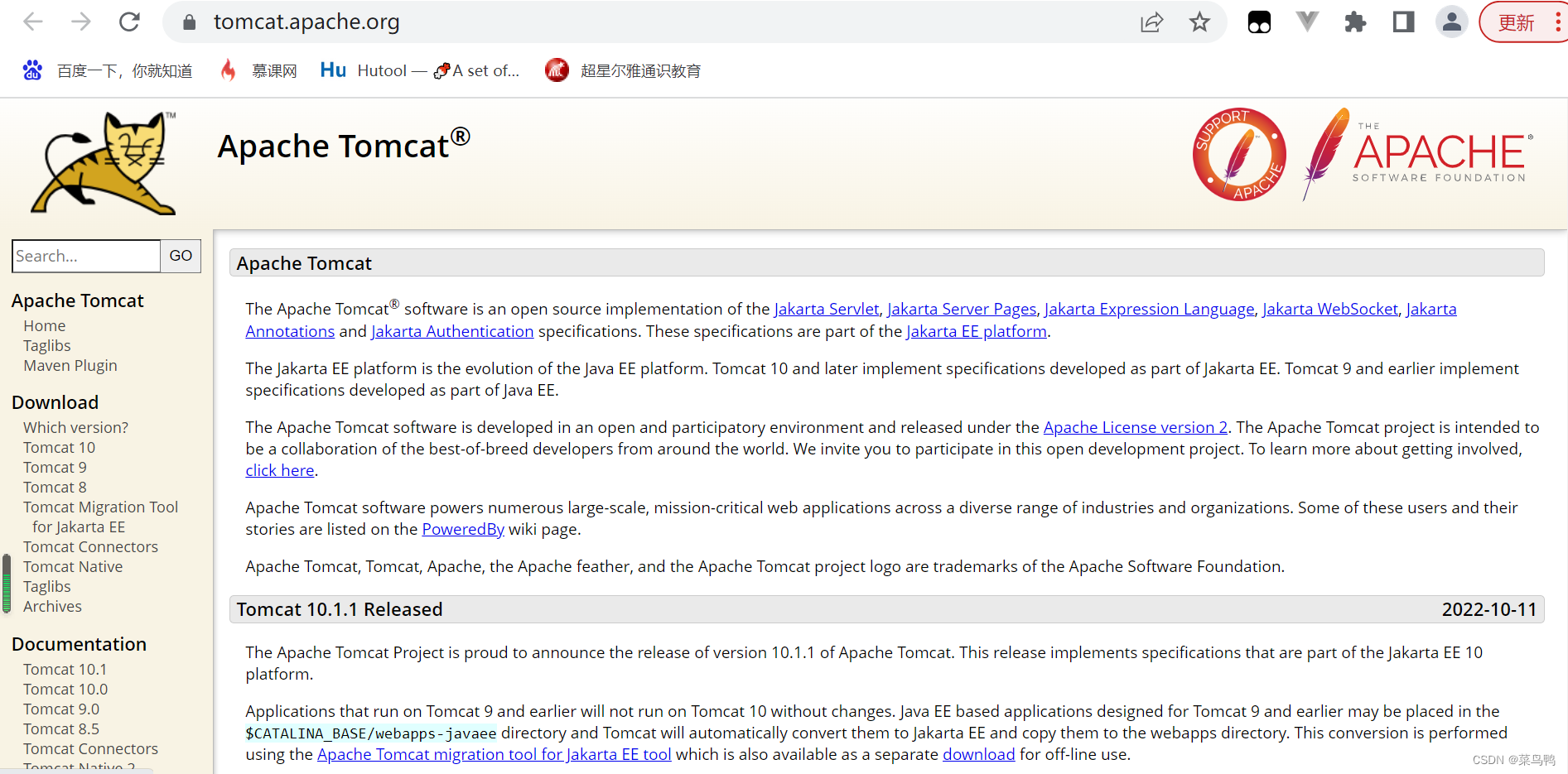Click the 更新 browser update button
Screen dimensions: 1568x774
click(1515, 22)
